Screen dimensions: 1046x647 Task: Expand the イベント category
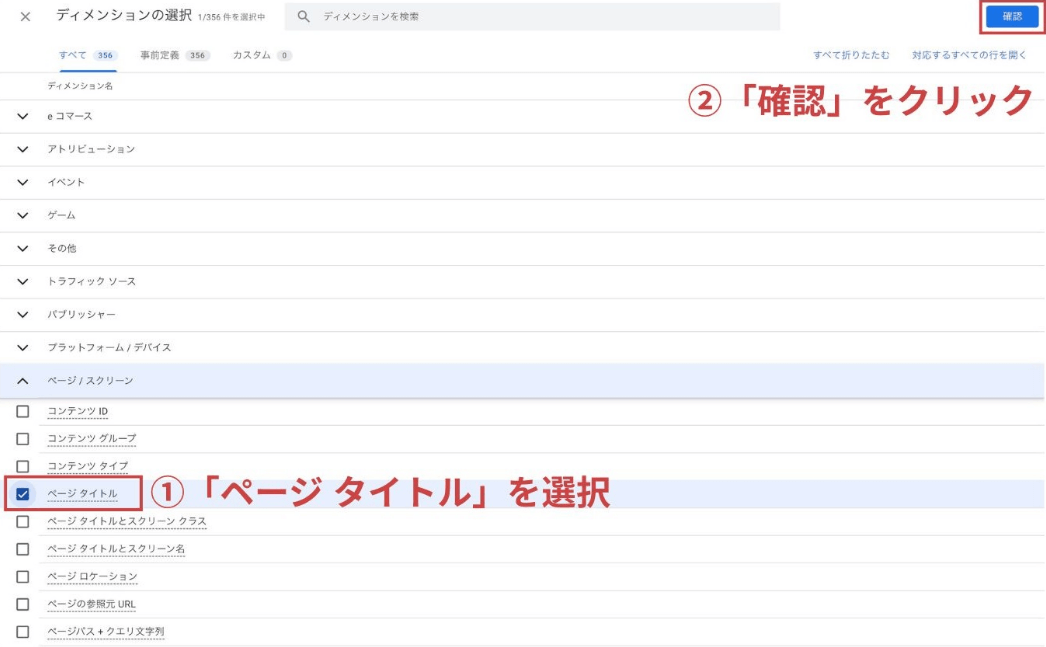tap(23, 182)
